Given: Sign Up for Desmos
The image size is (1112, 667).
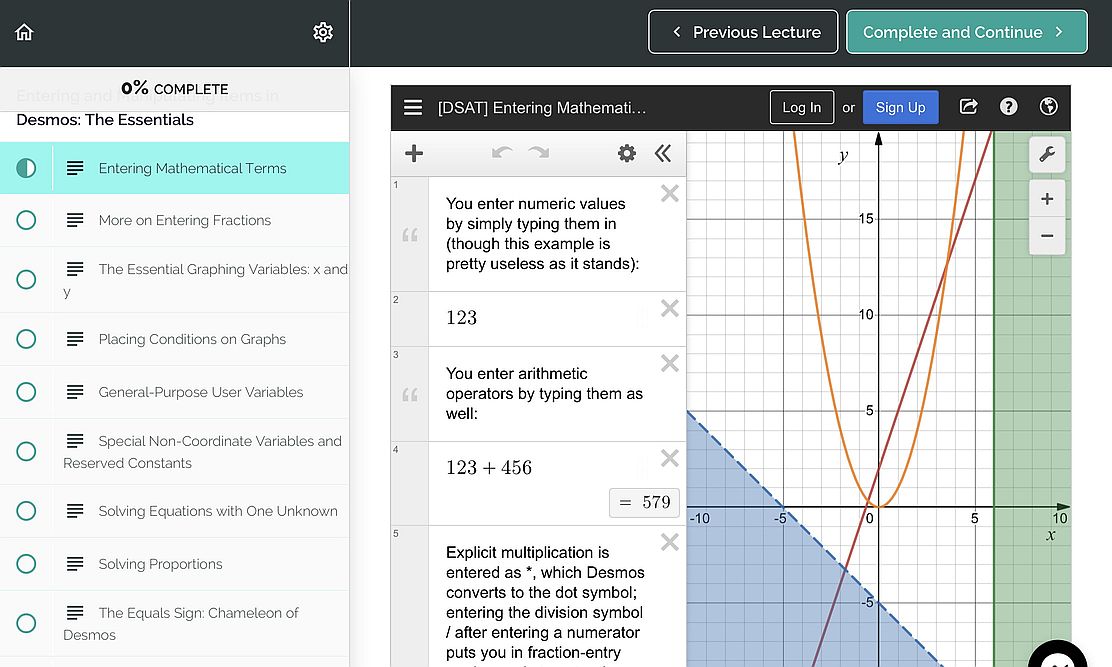Looking at the screenshot, I should (901, 107).
